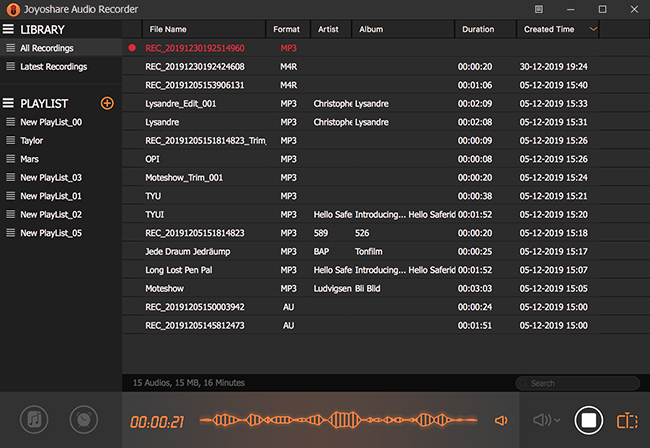The image size is (650, 448).
Task: Click the Duration column header
Action: pyautogui.click(x=478, y=29)
